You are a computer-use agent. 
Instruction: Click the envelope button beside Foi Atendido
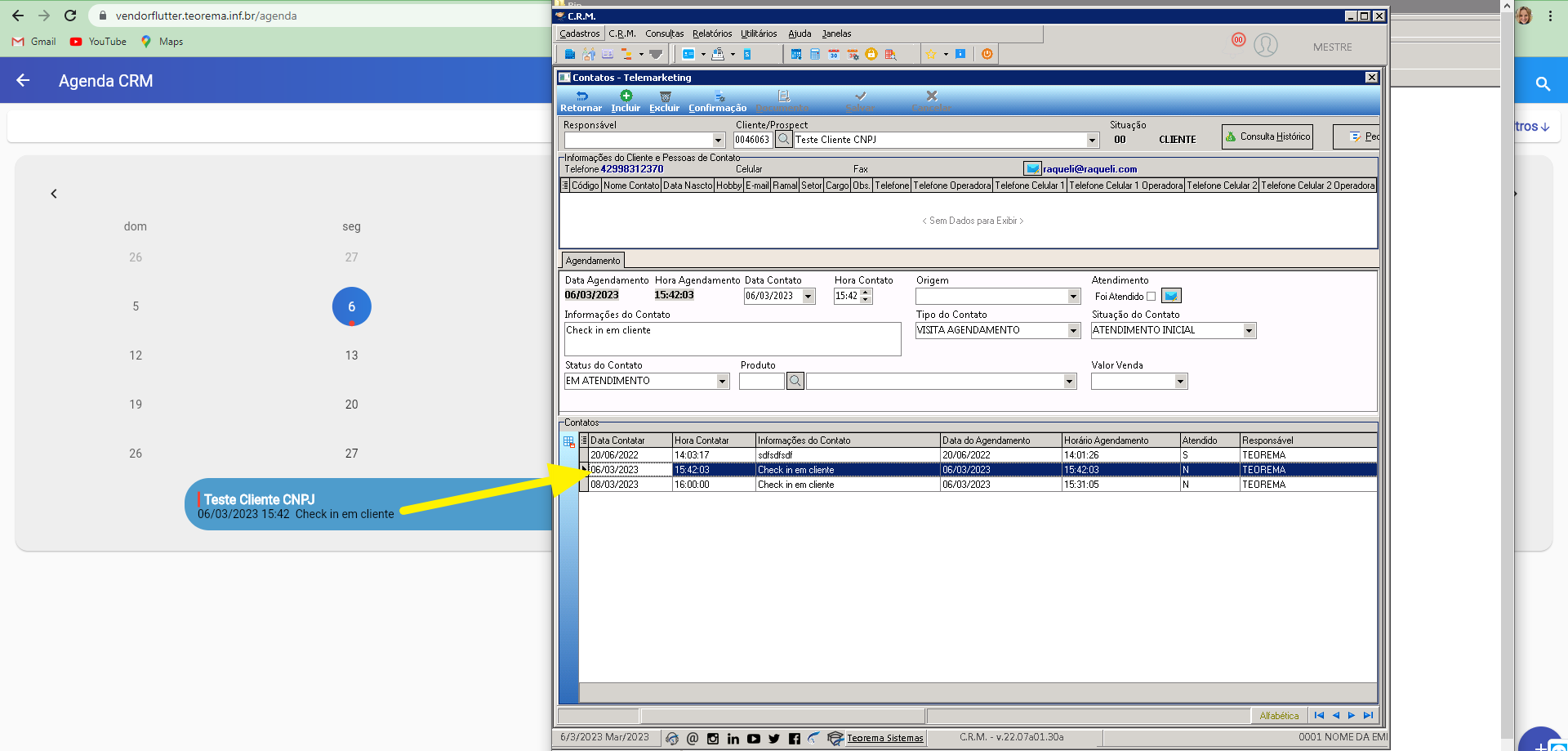point(1171,296)
